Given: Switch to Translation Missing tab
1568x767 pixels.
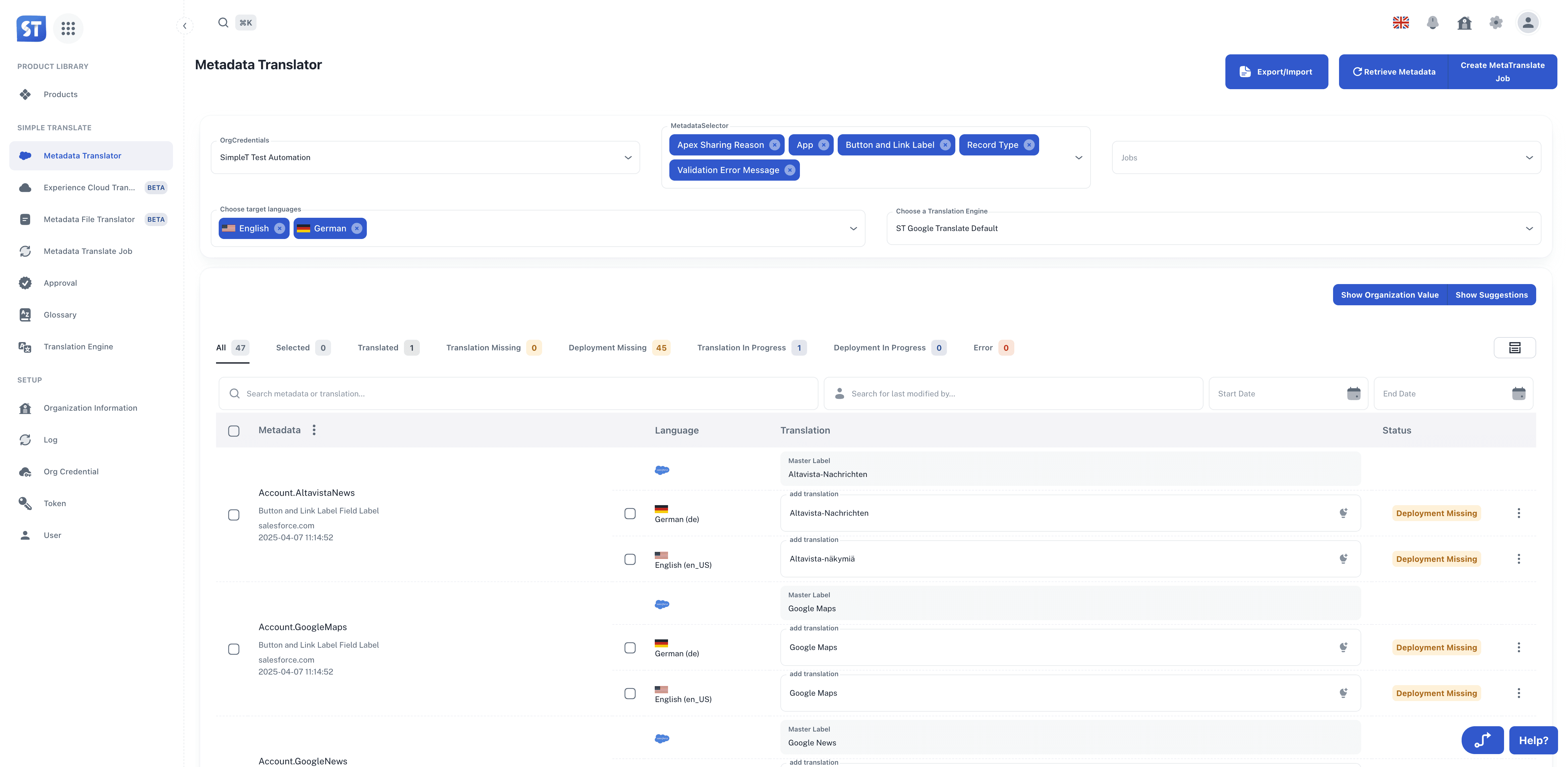Looking at the screenshot, I should [493, 348].
